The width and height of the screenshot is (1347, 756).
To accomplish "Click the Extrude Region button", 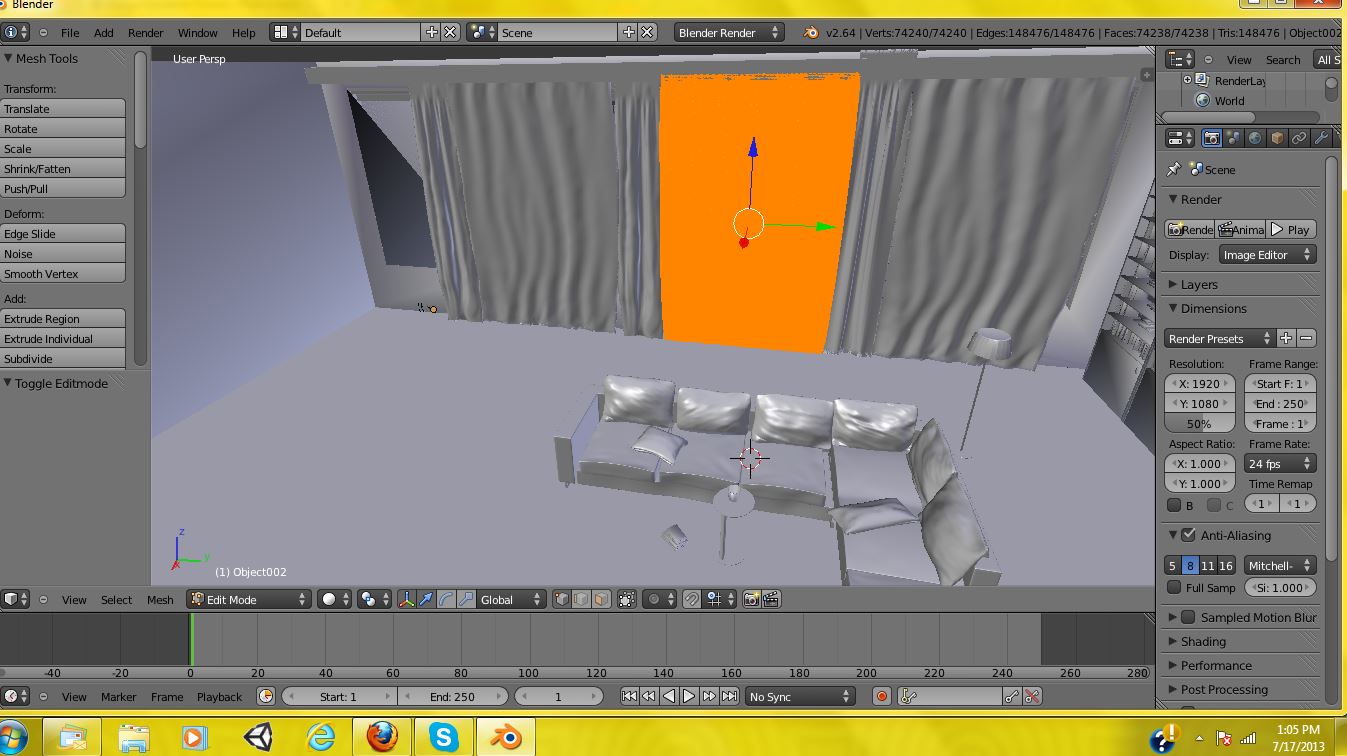I will (63, 319).
